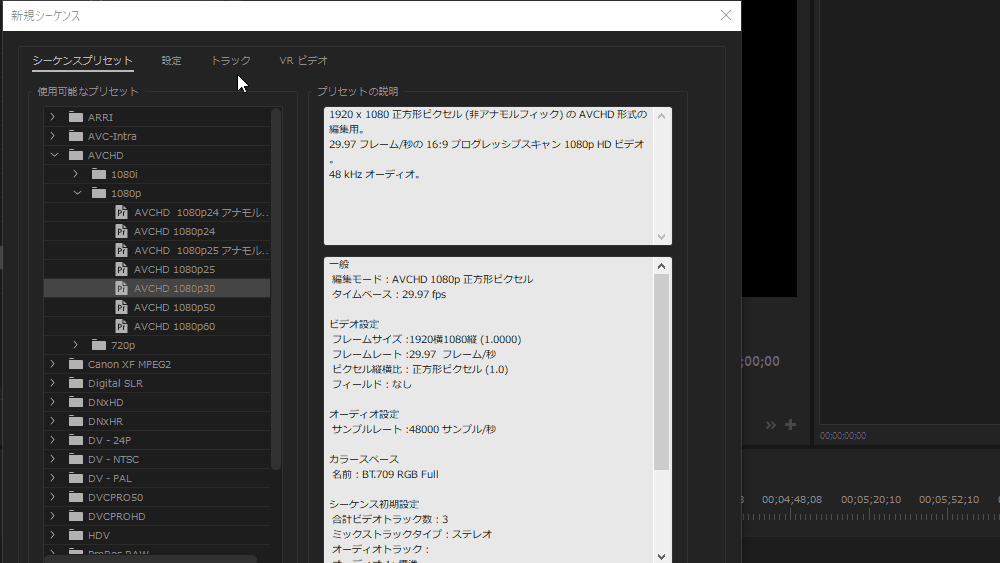Screen dimensions: 1000x563
Task: Click the preset list vertical scrollbar
Action: (x=276, y=289)
